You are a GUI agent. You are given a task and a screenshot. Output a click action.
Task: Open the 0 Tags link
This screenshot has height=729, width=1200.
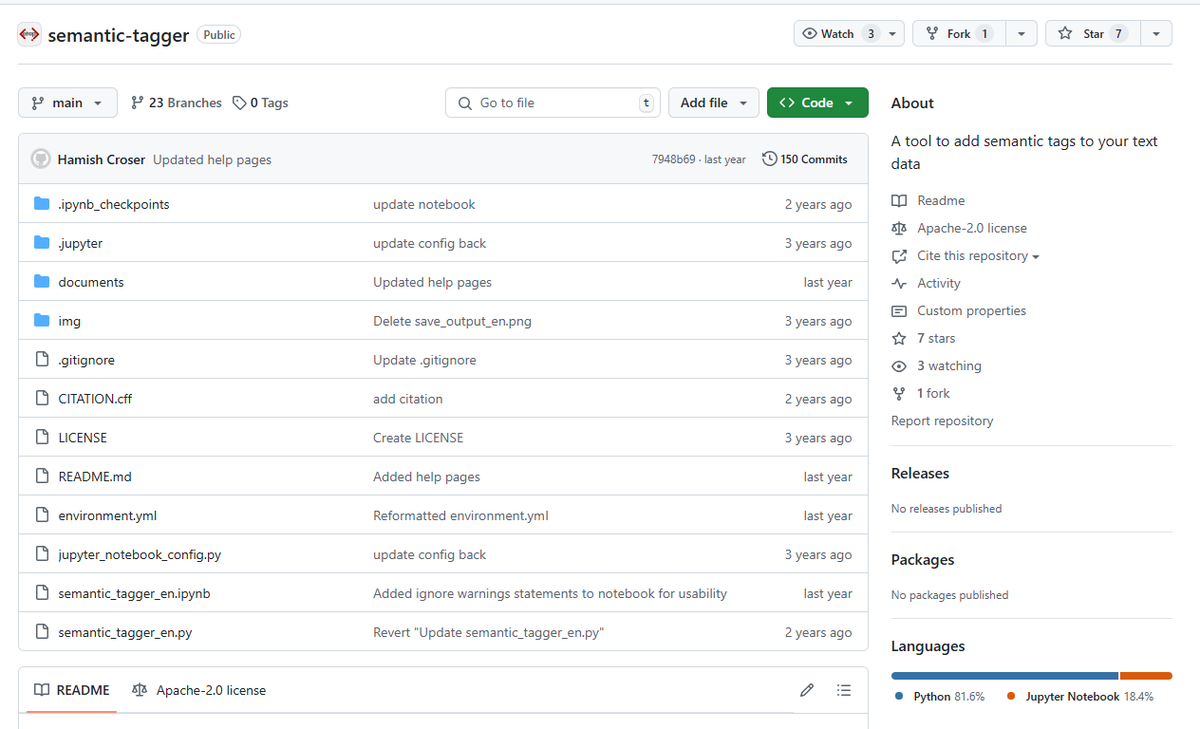click(x=260, y=103)
